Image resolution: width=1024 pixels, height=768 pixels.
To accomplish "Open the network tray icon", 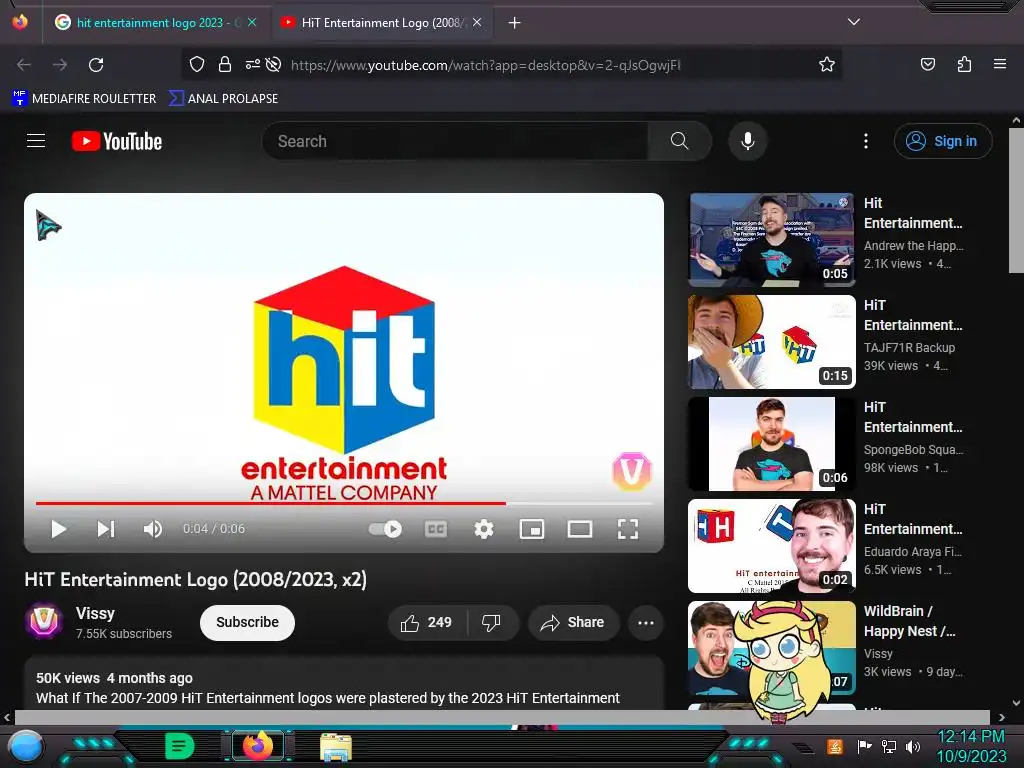I will (889, 746).
